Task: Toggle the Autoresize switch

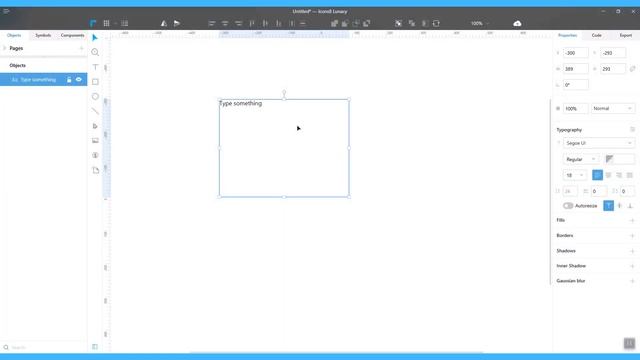Action: click(568, 206)
